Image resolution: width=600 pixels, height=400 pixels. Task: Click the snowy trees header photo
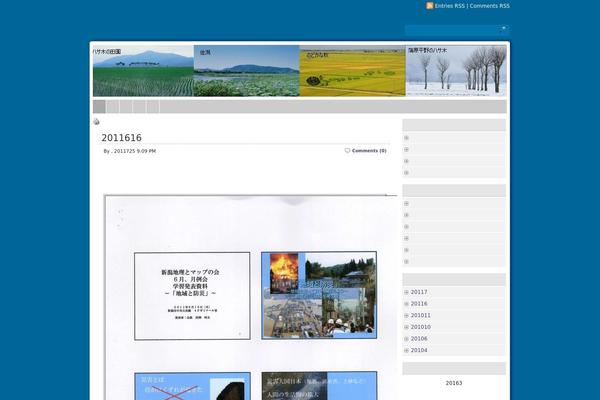point(456,71)
